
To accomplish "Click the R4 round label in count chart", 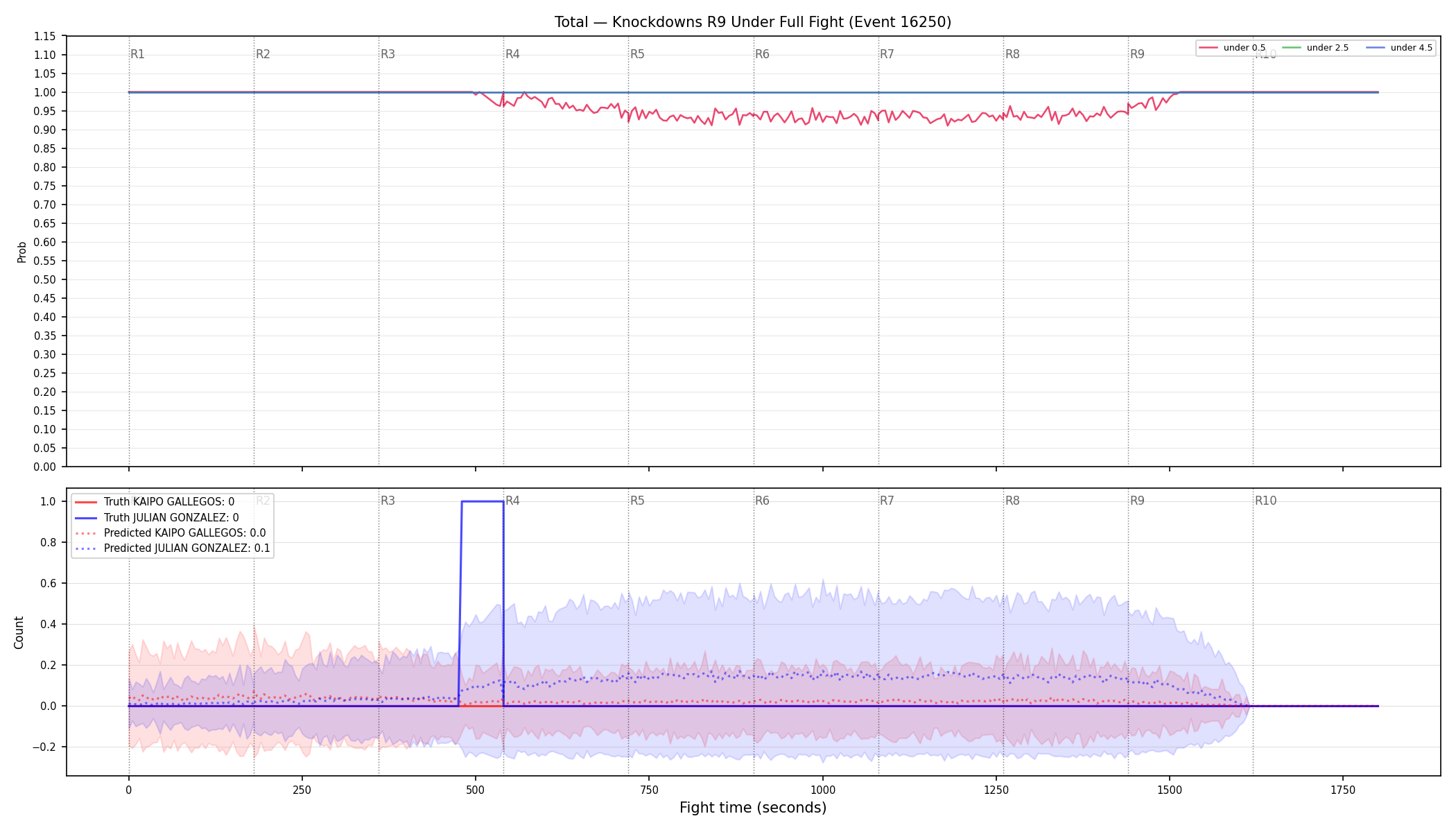I will (x=512, y=501).
